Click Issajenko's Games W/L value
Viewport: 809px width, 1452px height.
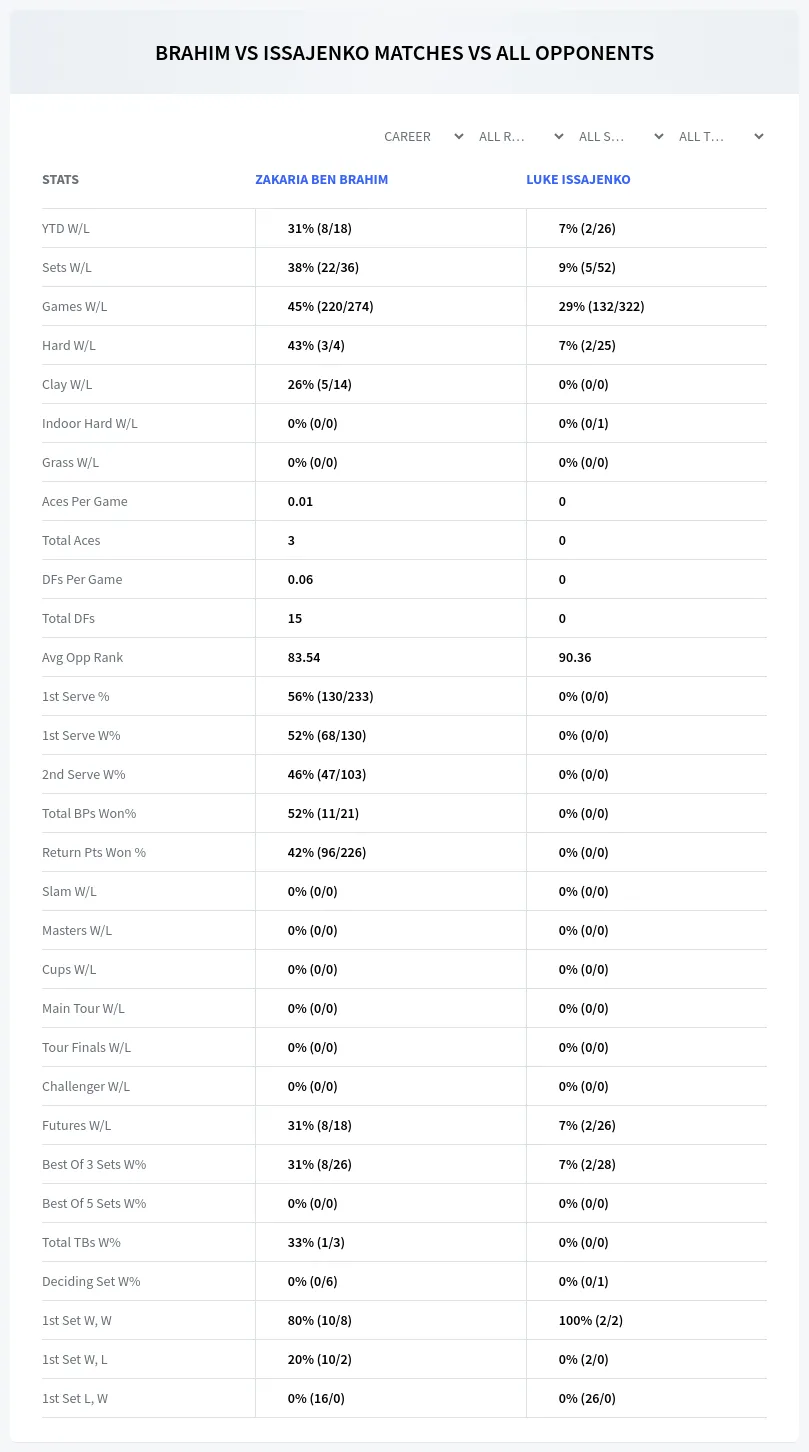(601, 306)
